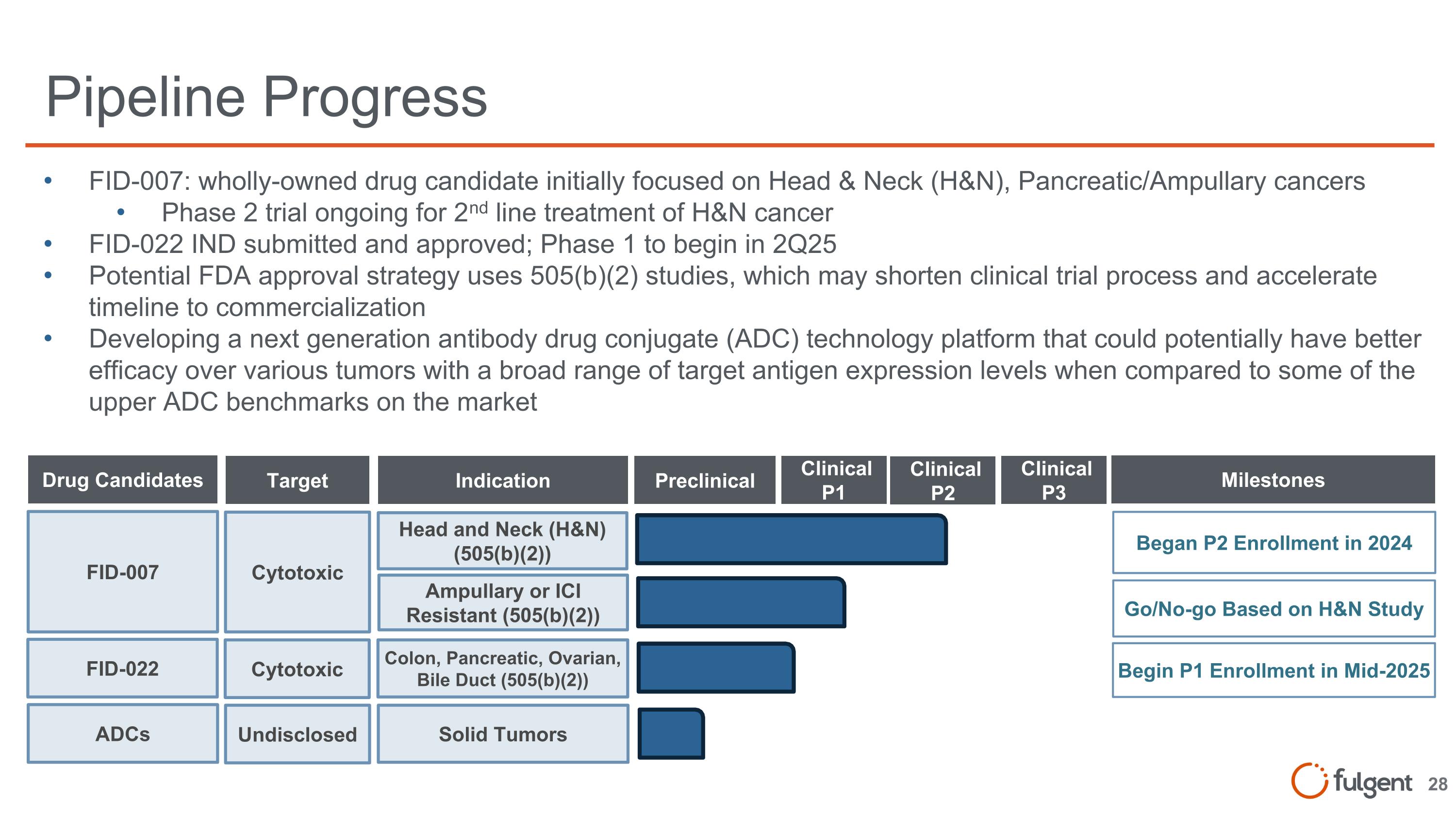Screen dimensions: 1456x819
Task: Select the Target column header
Action: (x=298, y=481)
